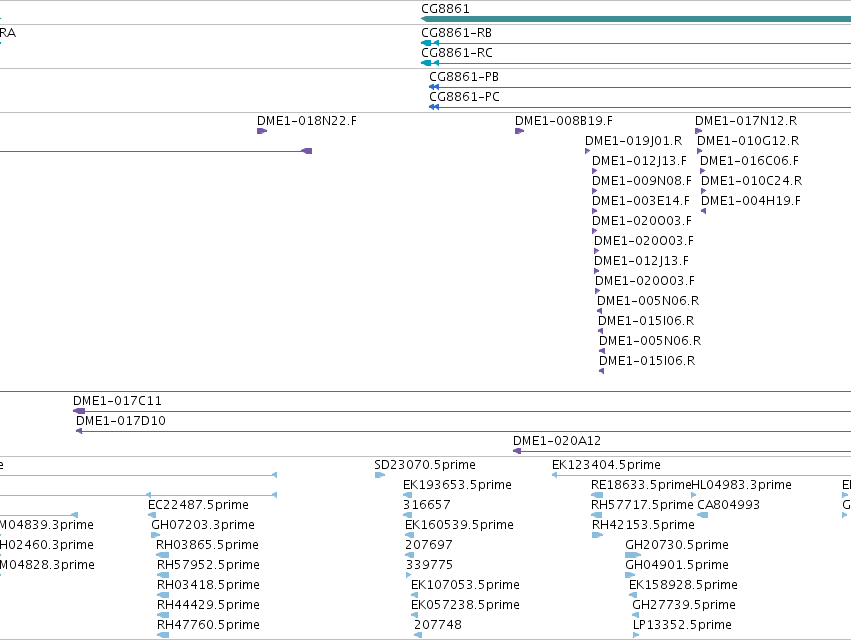Select the DME1-004H19.F label
Viewport: 851px width, 640px height.
[x=751, y=201]
